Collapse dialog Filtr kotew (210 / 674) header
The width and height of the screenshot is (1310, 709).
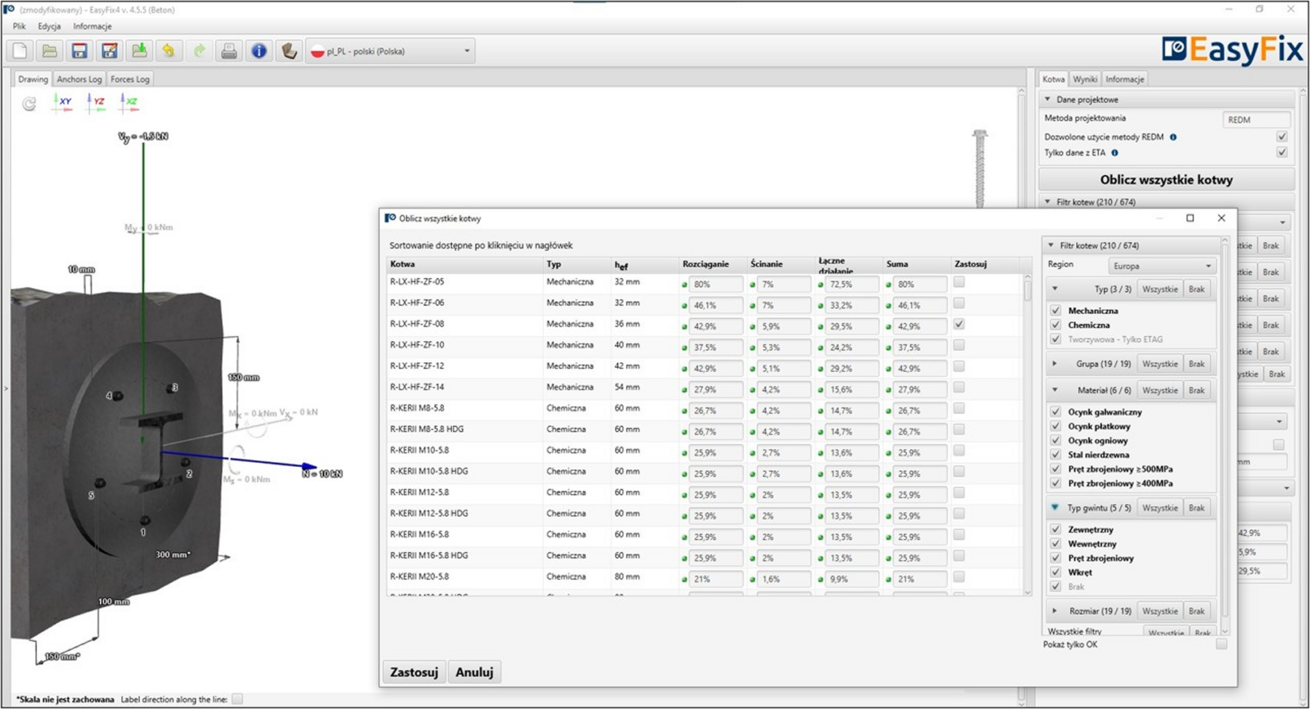click(1050, 245)
